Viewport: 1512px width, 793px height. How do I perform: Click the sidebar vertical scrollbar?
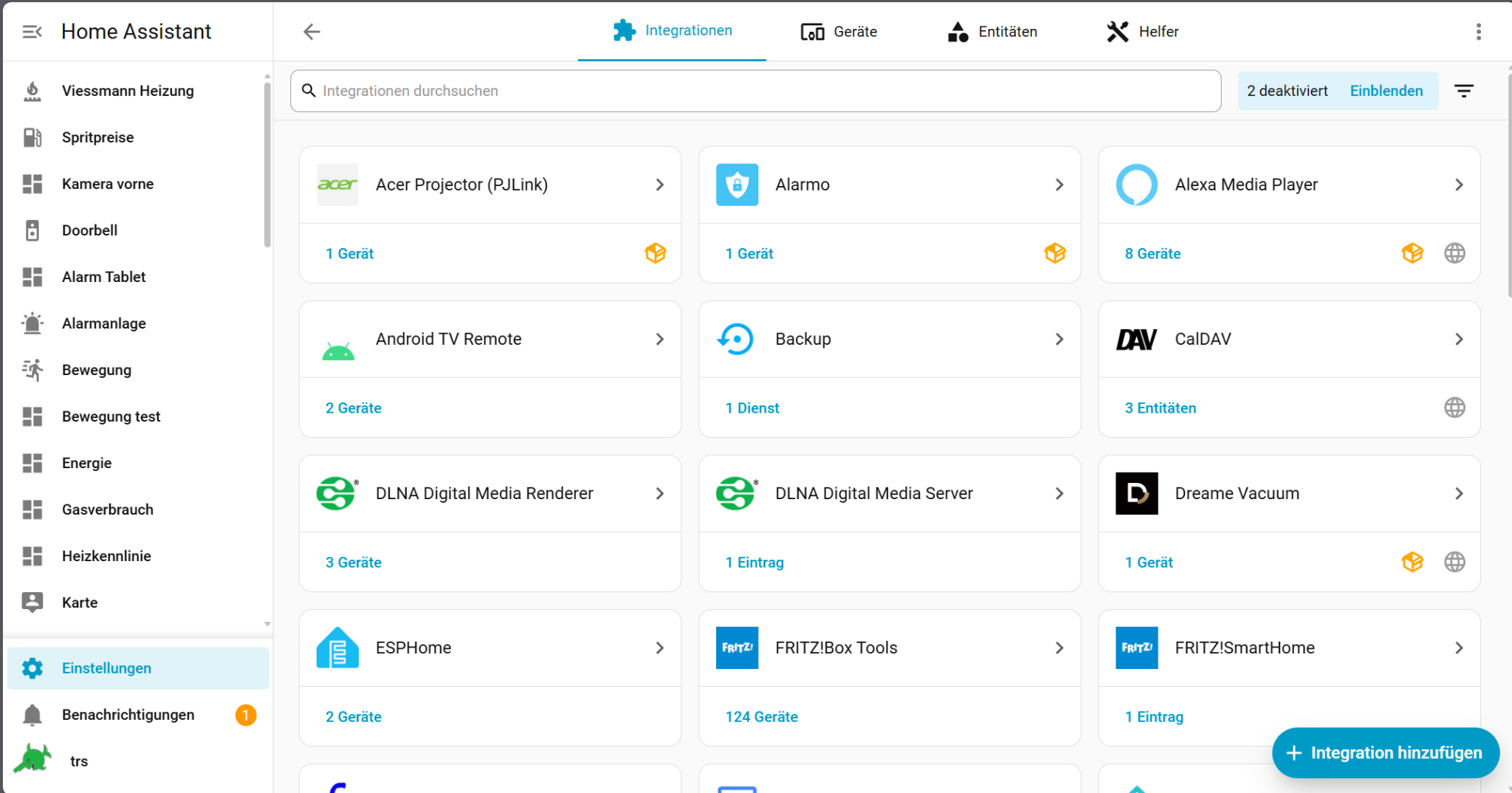click(267, 165)
